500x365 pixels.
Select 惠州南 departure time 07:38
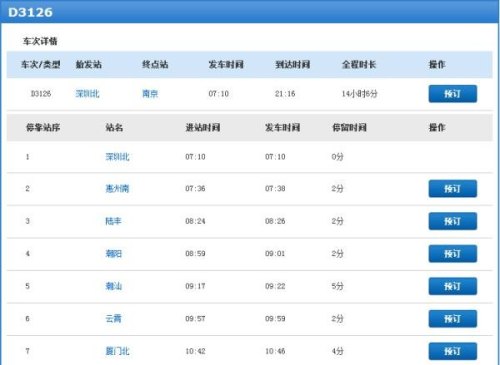[275, 189]
